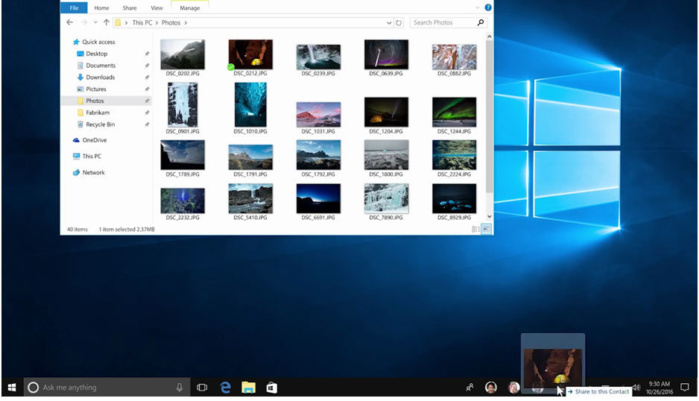Select the DSC_7890.JPG frozen waterfall thumbnail
This screenshot has width=699, height=401.
coord(386,199)
